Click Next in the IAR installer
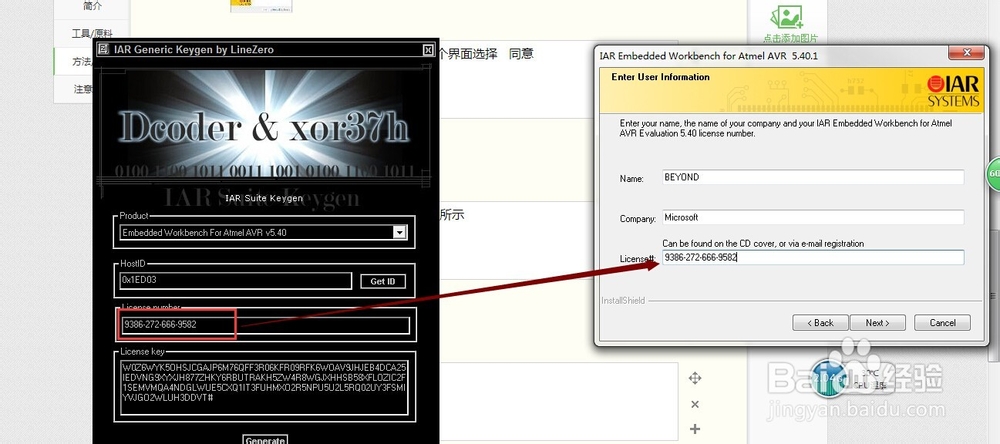The image size is (1000, 444). pos(878,323)
